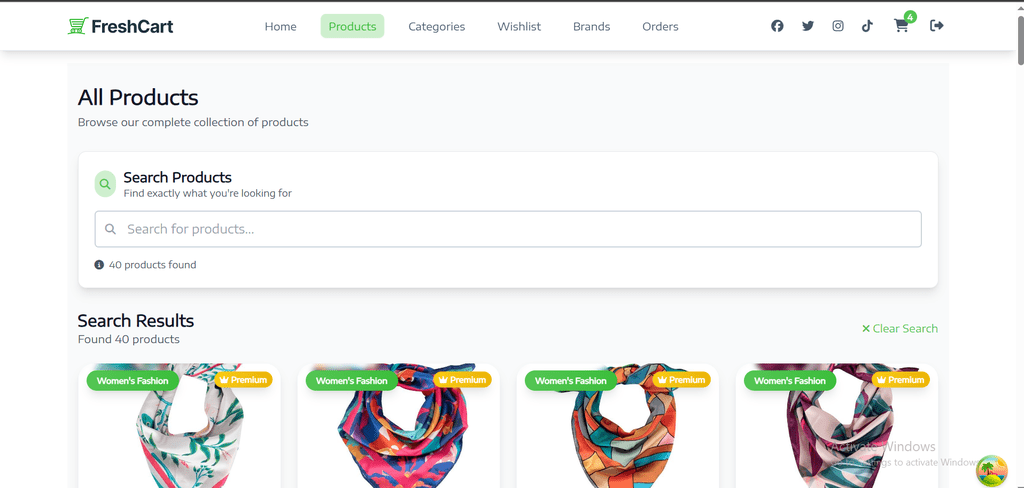
Task: View the Orders page
Action: point(660,26)
